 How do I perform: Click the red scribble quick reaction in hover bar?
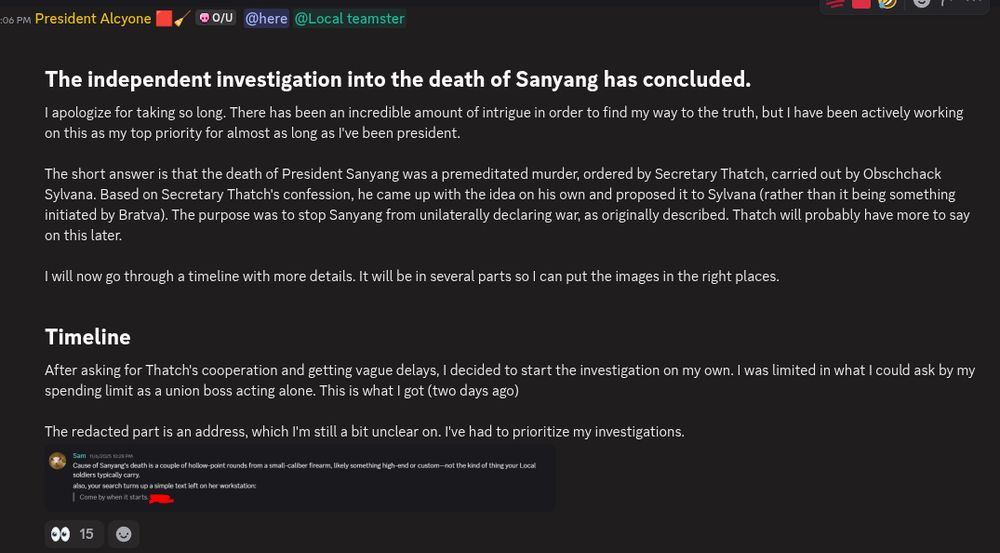point(834,3)
